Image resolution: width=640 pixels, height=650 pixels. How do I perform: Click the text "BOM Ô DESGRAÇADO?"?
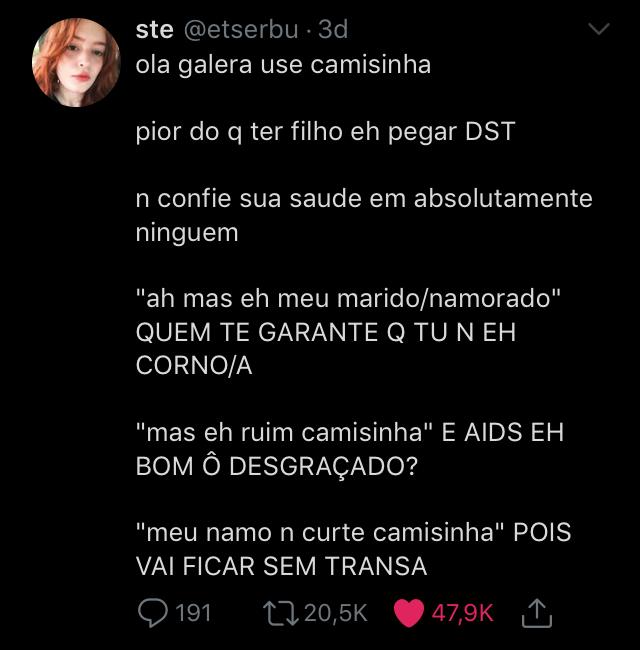[x=276, y=465]
